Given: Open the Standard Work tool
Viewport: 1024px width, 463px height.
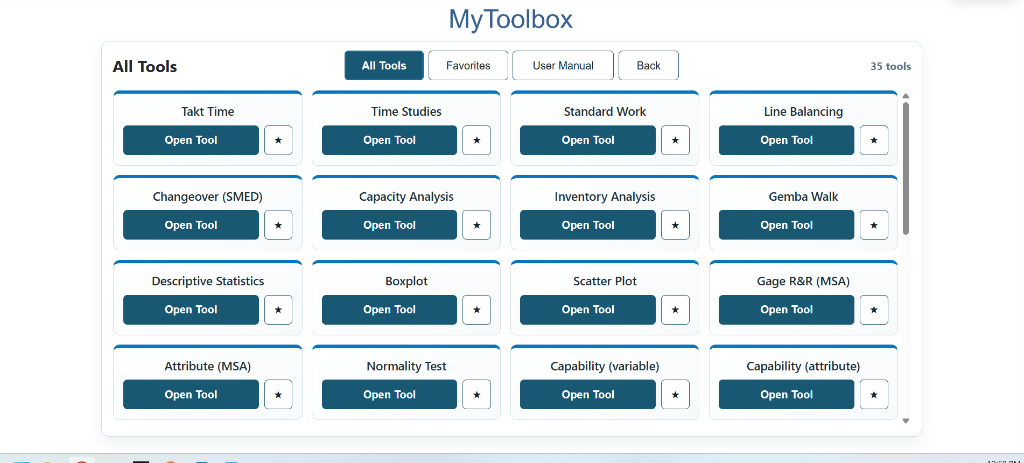Looking at the screenshot, I should 588,140.
